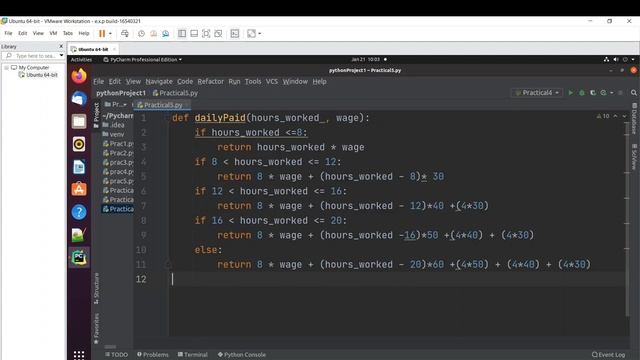Close the Library panel
640x360 pixels.
pos(61,47)
